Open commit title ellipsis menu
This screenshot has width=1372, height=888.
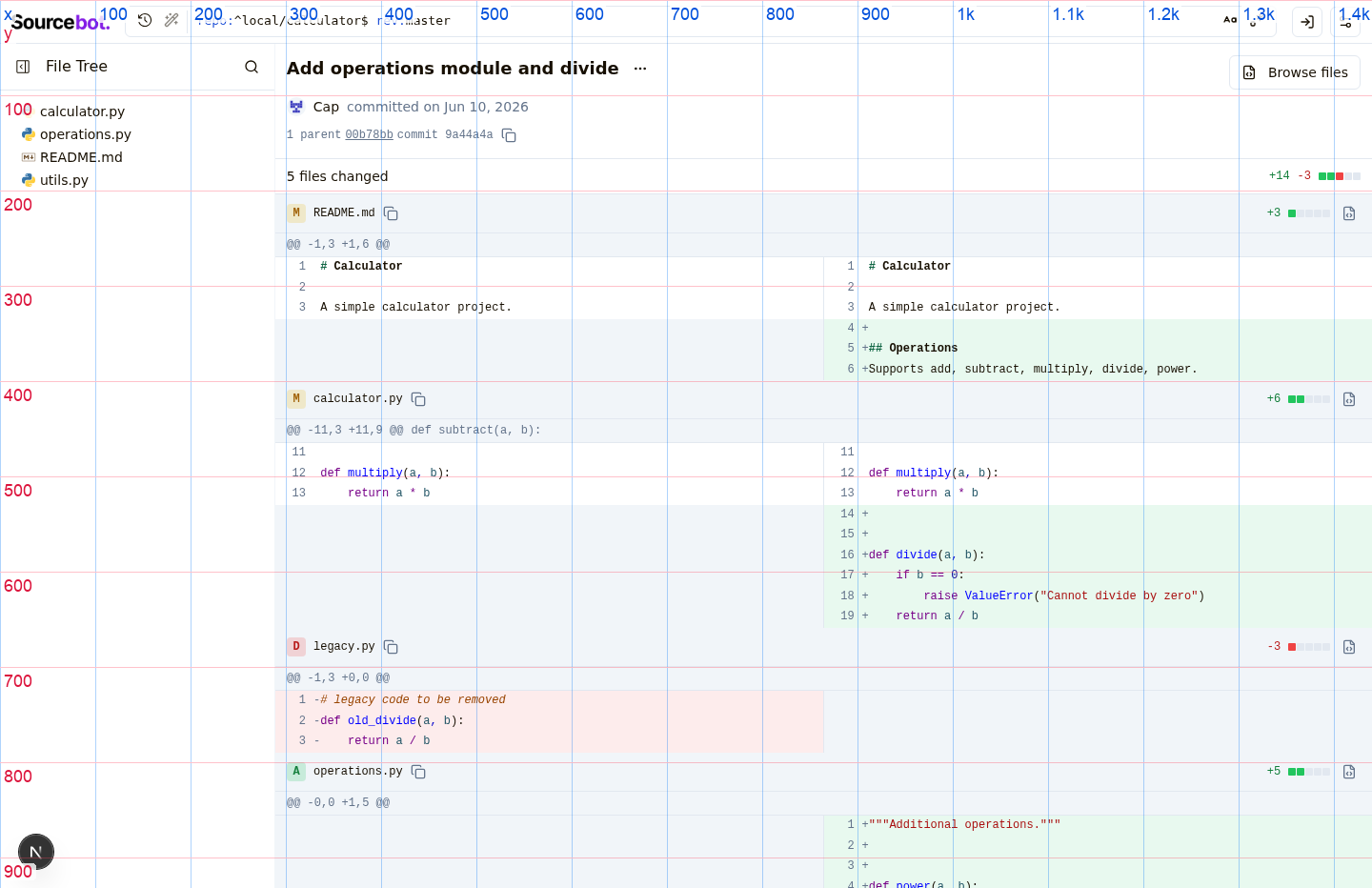click(x=640, y=69)
